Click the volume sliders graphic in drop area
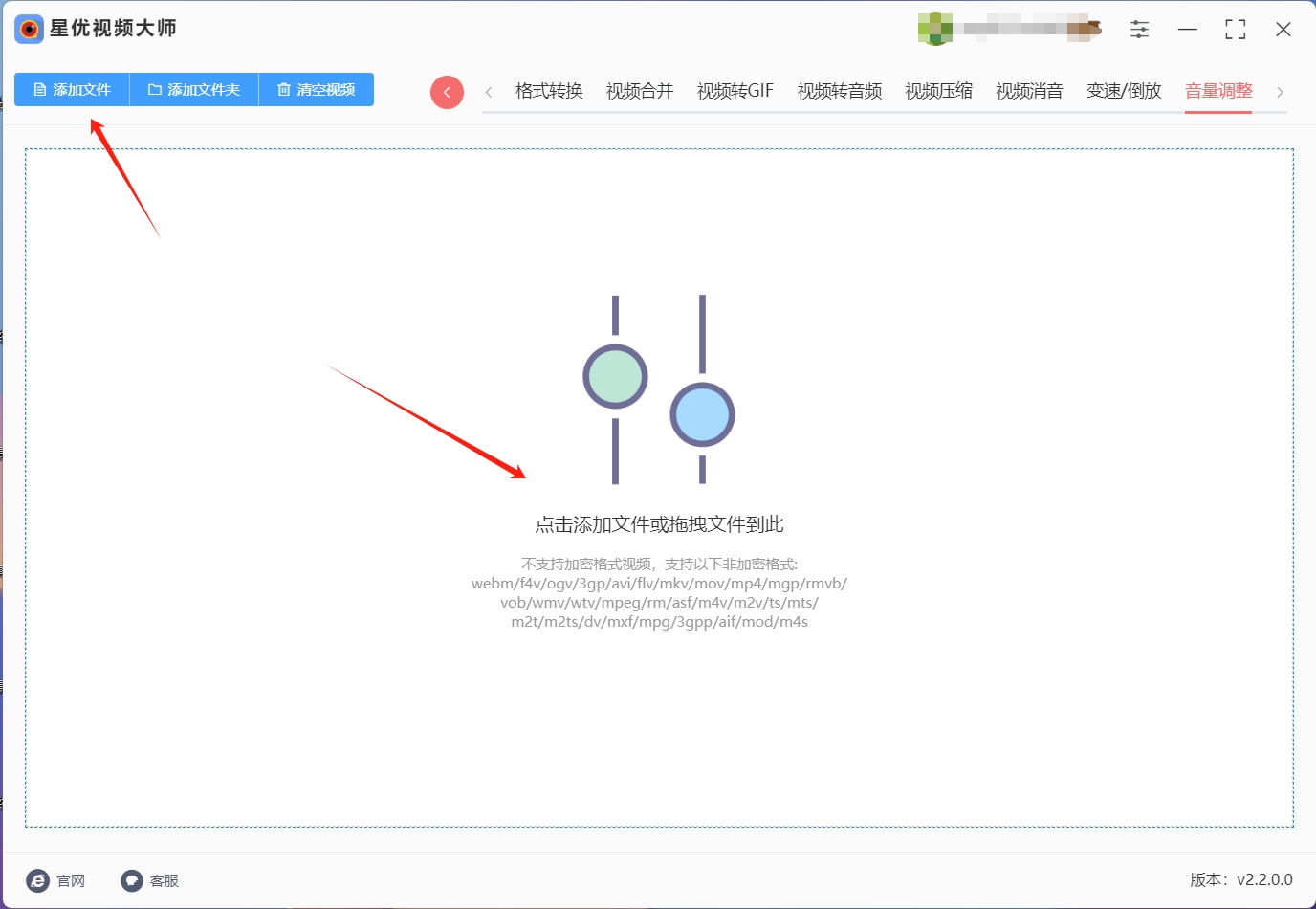The width and height of the screenshot is (1316, 909). (x=659, y=389)
